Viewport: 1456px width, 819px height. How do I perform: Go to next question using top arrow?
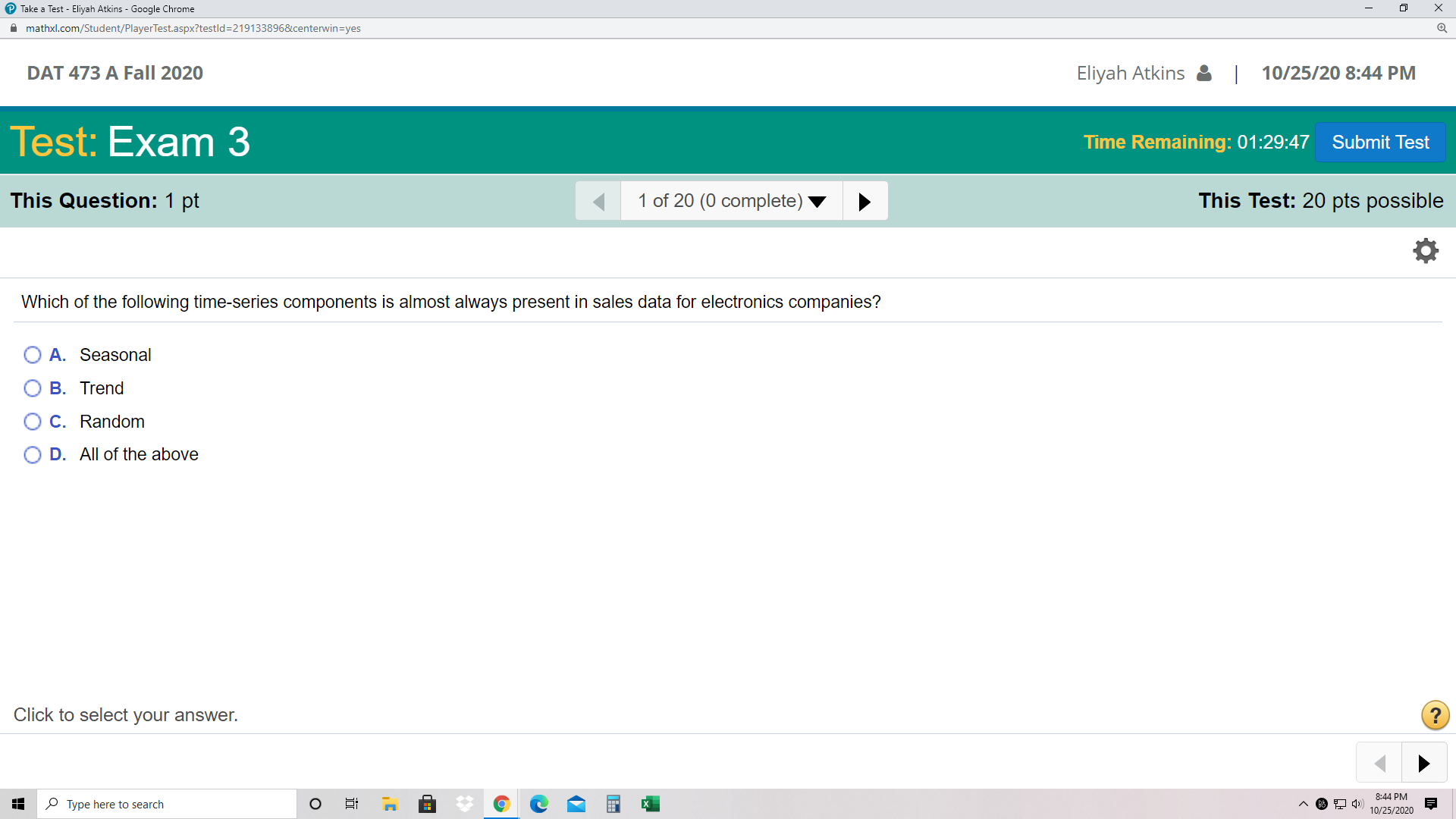coord(864,201)
